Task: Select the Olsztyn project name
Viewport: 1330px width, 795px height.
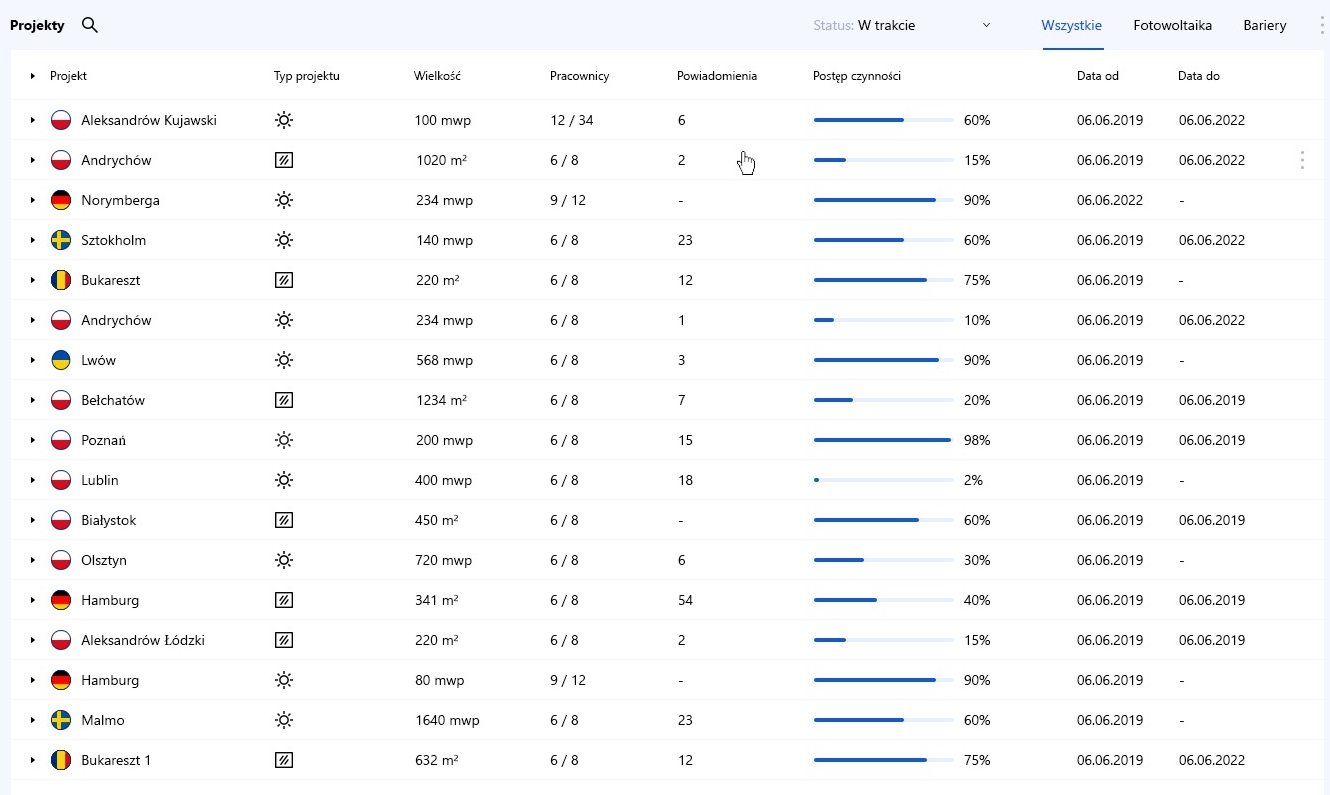Action: 104,560
